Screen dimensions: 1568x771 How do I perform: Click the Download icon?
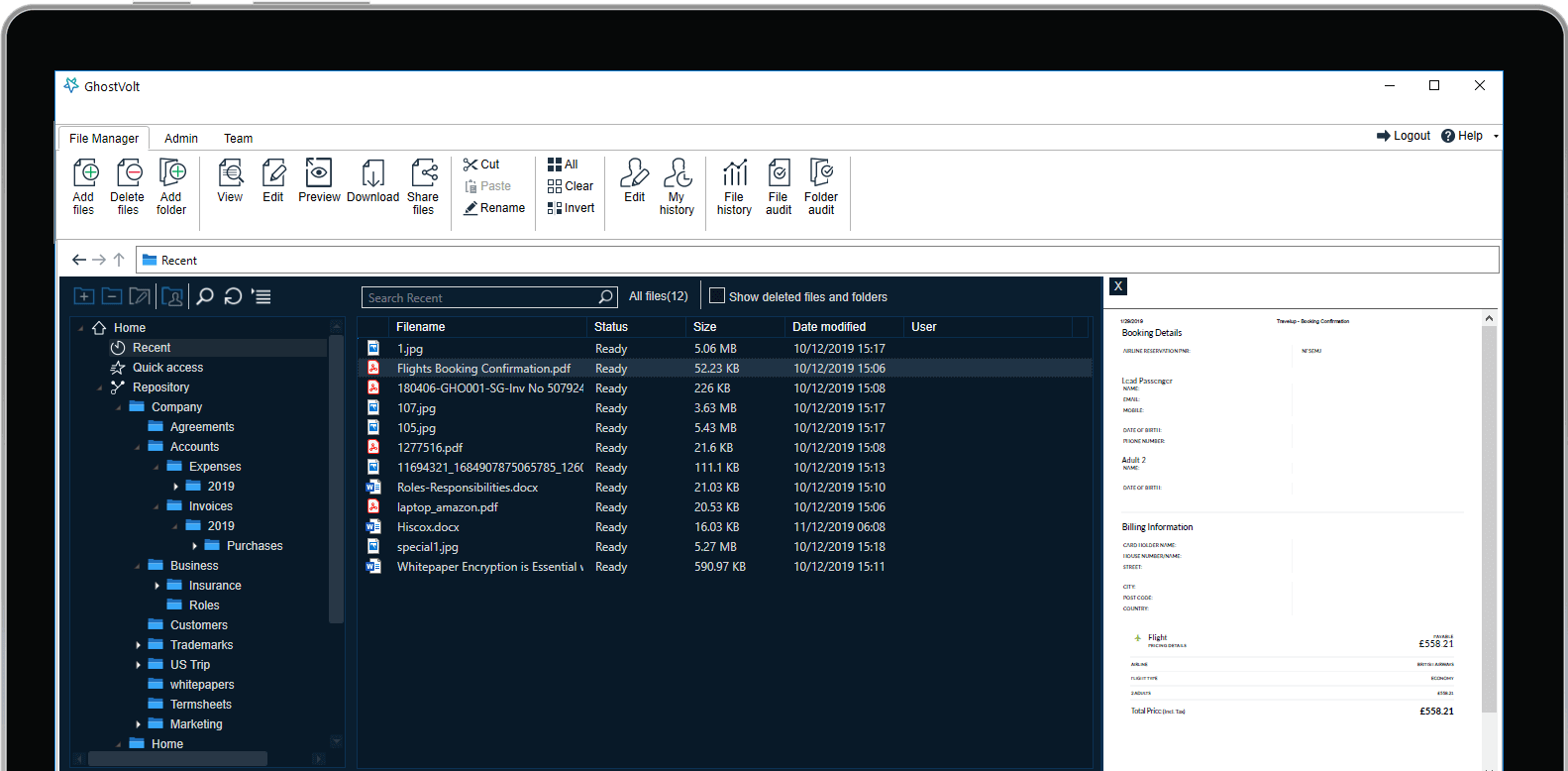(x=372, y=174)
